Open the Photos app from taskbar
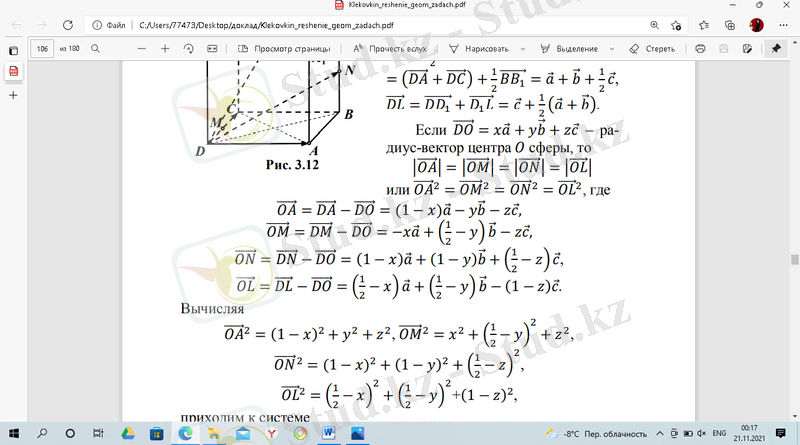 (x=358, y=433)
